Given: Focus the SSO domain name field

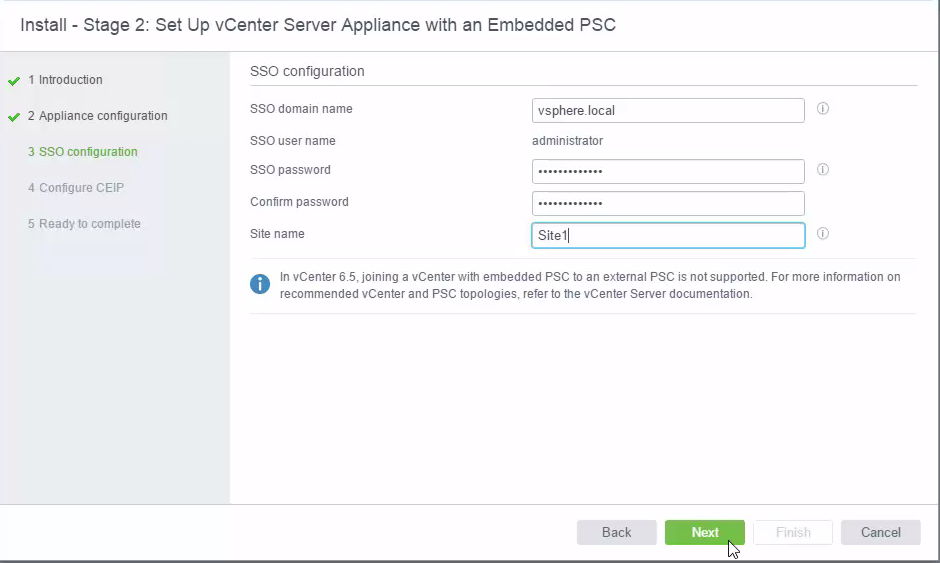Looking at the screenshot, I should pyautogui.click(x=668, y=110).
